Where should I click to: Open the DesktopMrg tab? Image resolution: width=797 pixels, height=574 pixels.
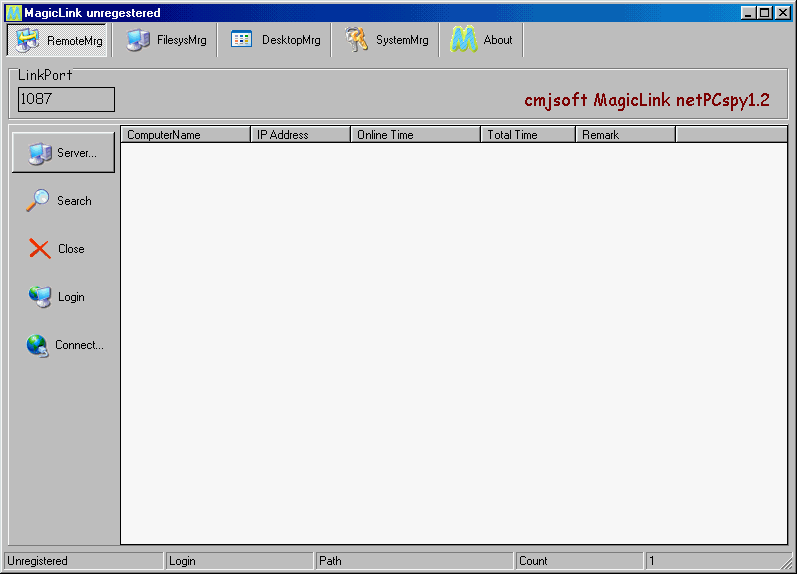coord(275,41)
